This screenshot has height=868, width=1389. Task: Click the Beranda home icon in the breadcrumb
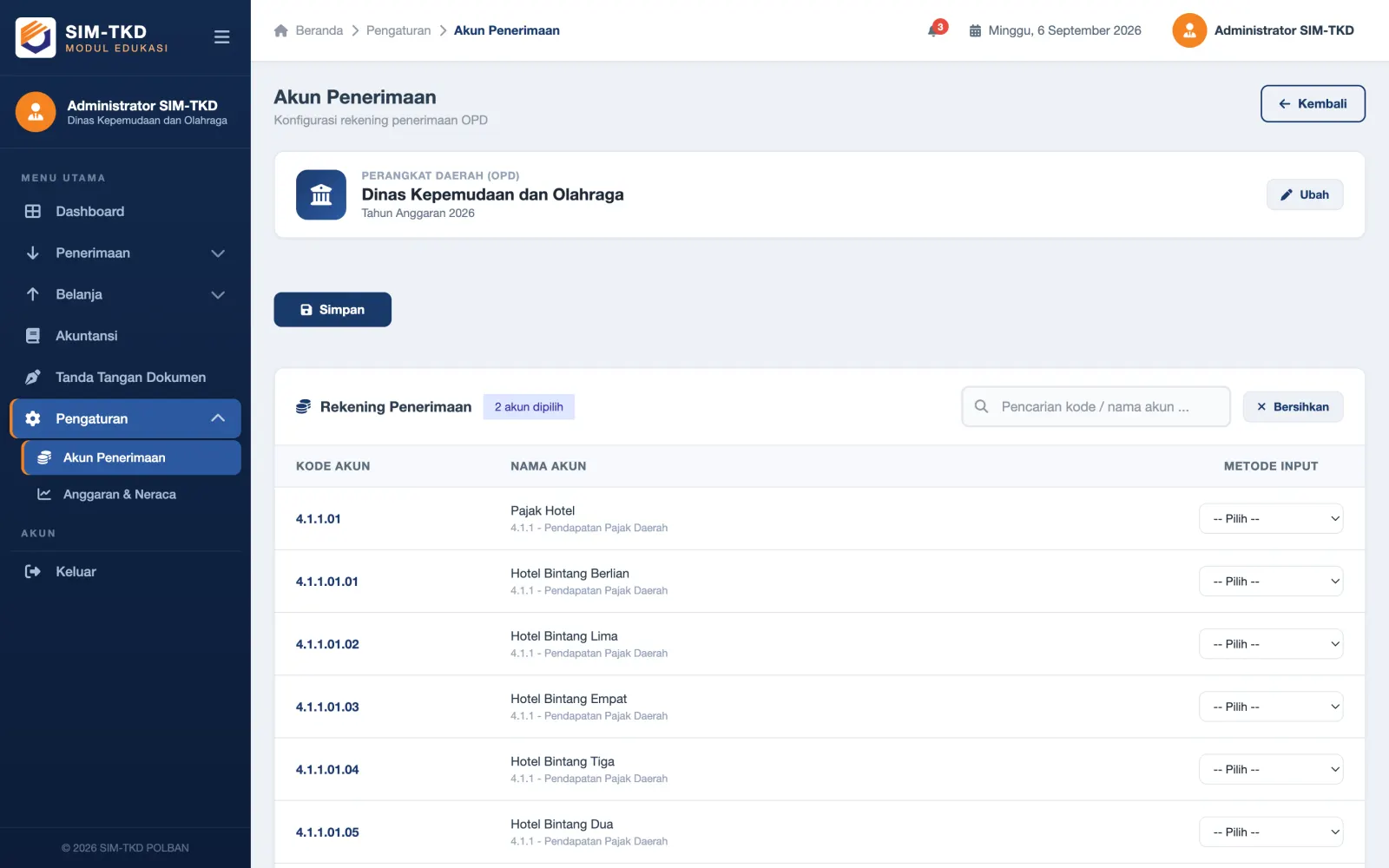[280, 30]
